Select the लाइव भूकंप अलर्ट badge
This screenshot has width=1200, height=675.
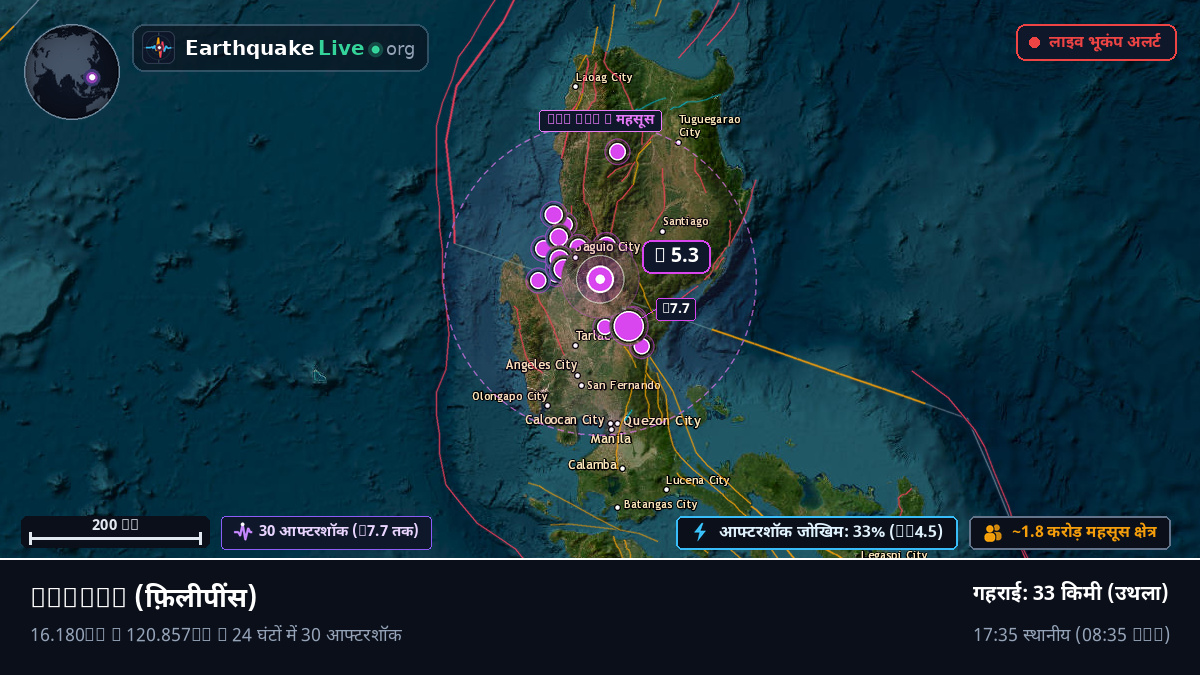click(x=1097, y=43)
